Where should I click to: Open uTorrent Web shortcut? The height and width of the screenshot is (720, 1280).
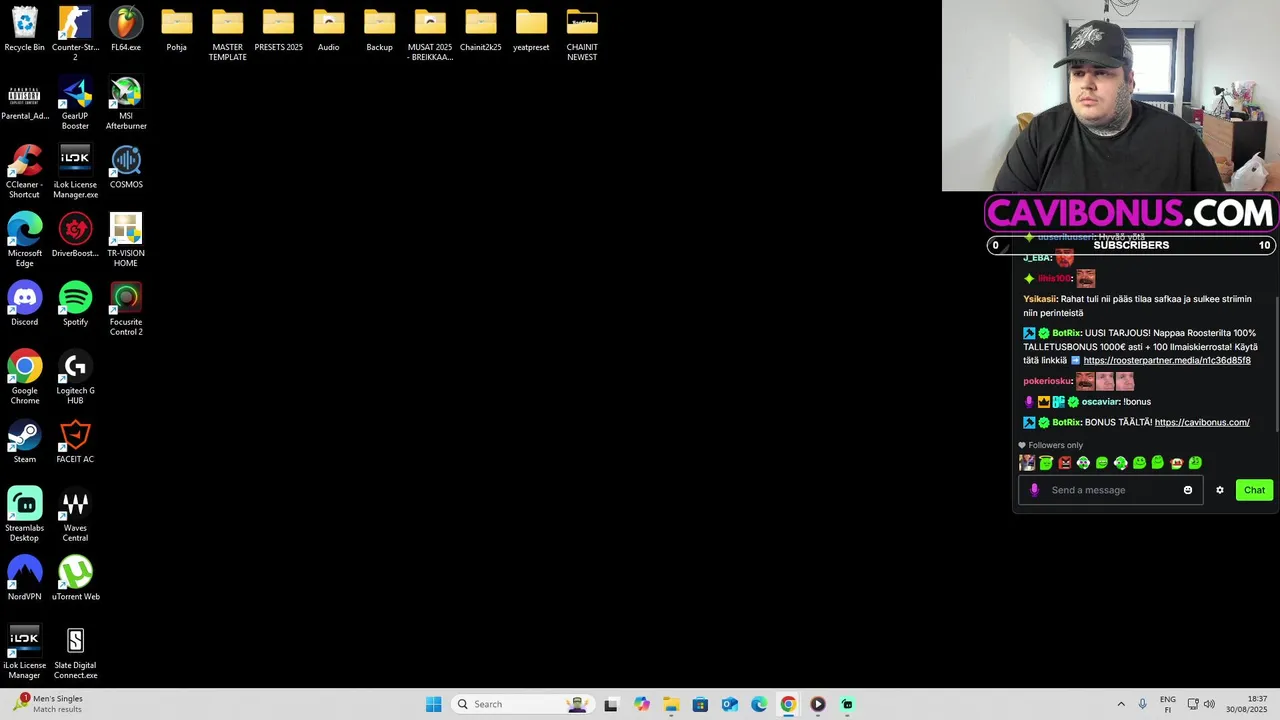(x=75, y=579)
